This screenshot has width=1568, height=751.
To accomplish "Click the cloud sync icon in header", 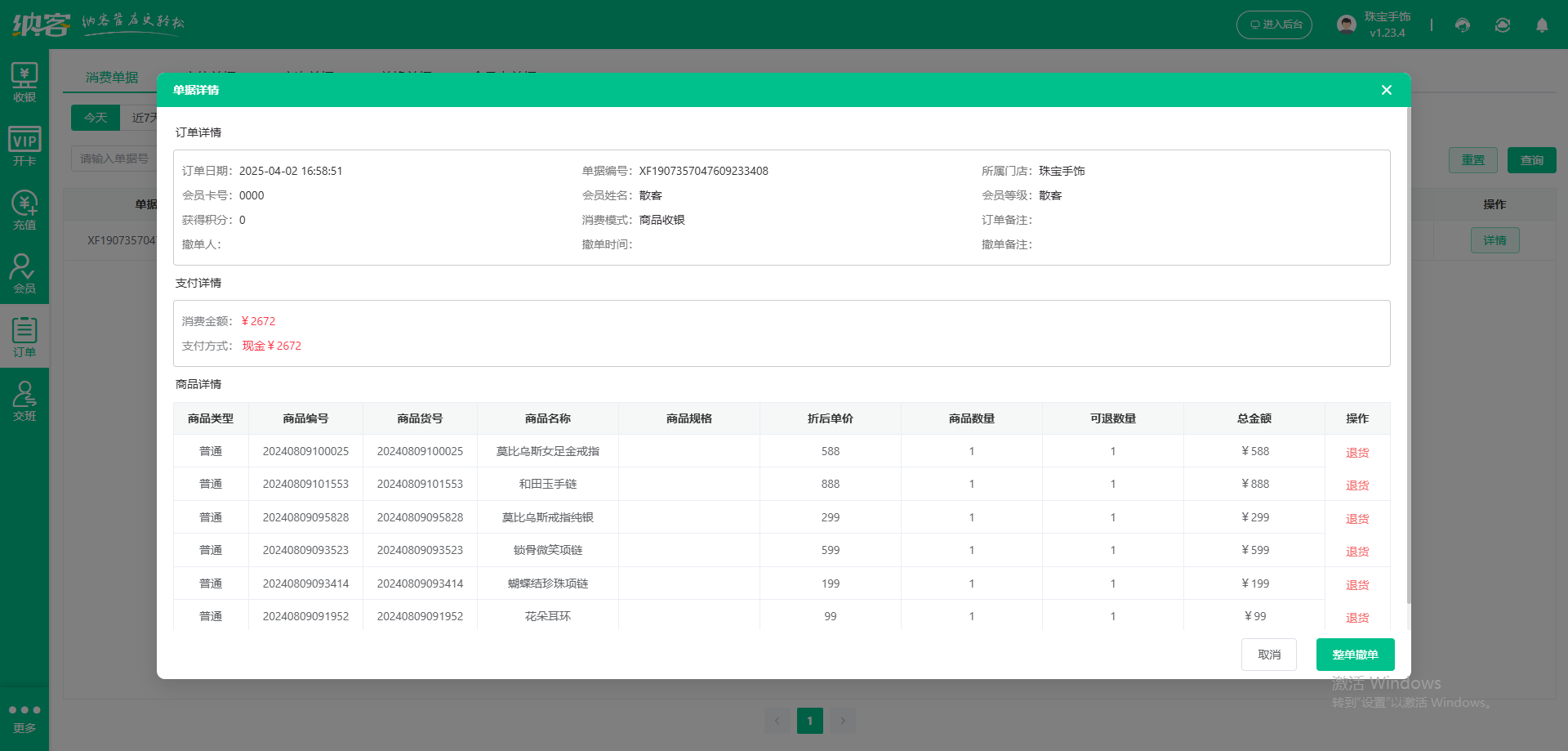I will click(1502, 25).
